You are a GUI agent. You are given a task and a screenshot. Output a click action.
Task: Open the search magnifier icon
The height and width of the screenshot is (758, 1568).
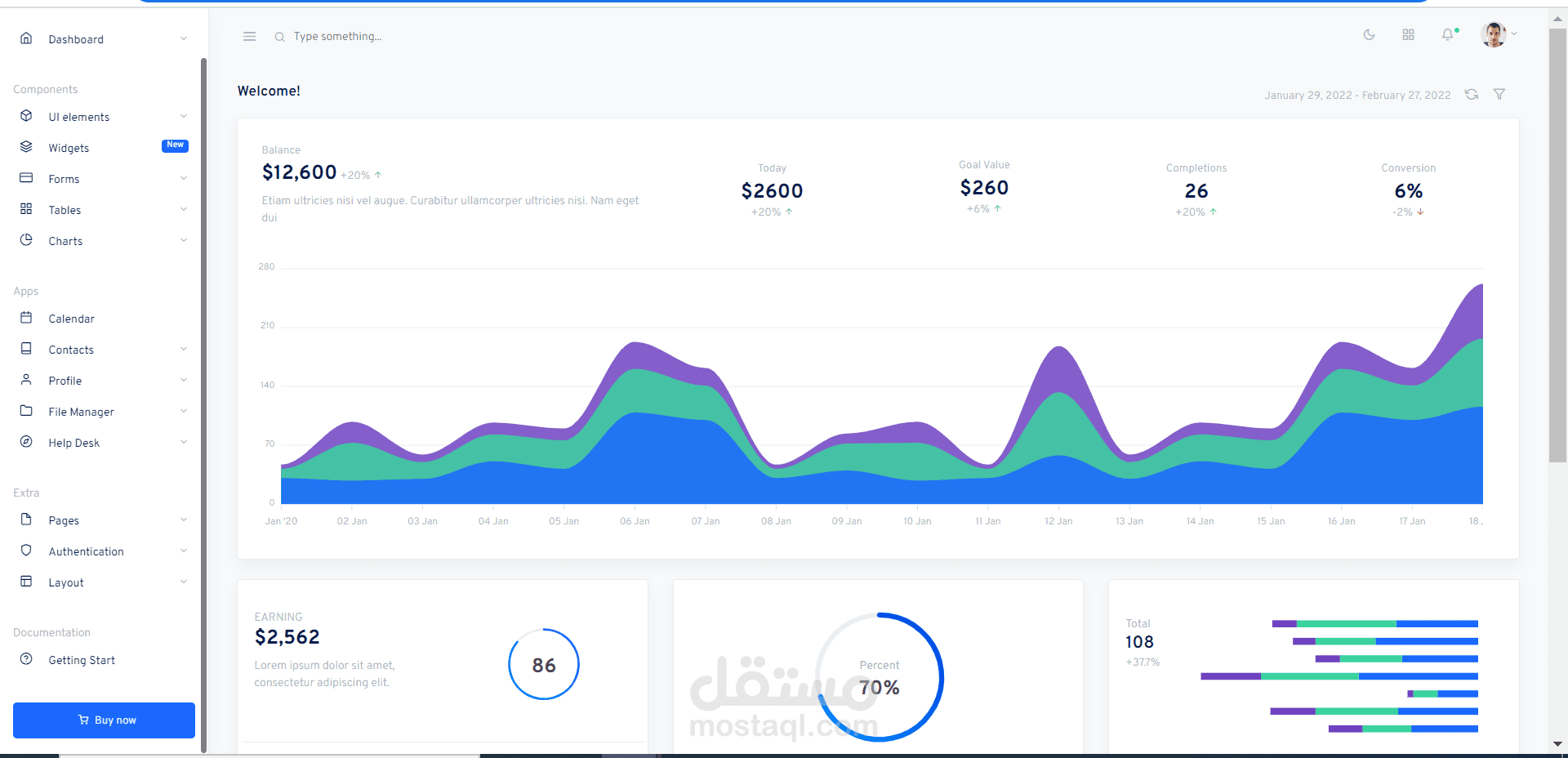pos(279,37)
